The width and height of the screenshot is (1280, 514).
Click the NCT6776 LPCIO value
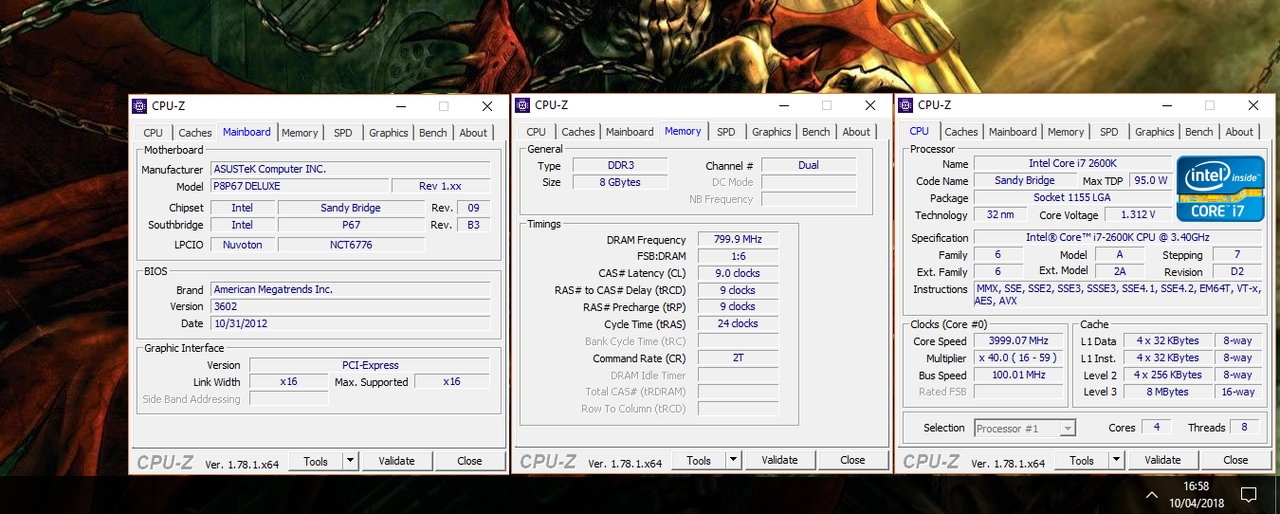[351, 244]
